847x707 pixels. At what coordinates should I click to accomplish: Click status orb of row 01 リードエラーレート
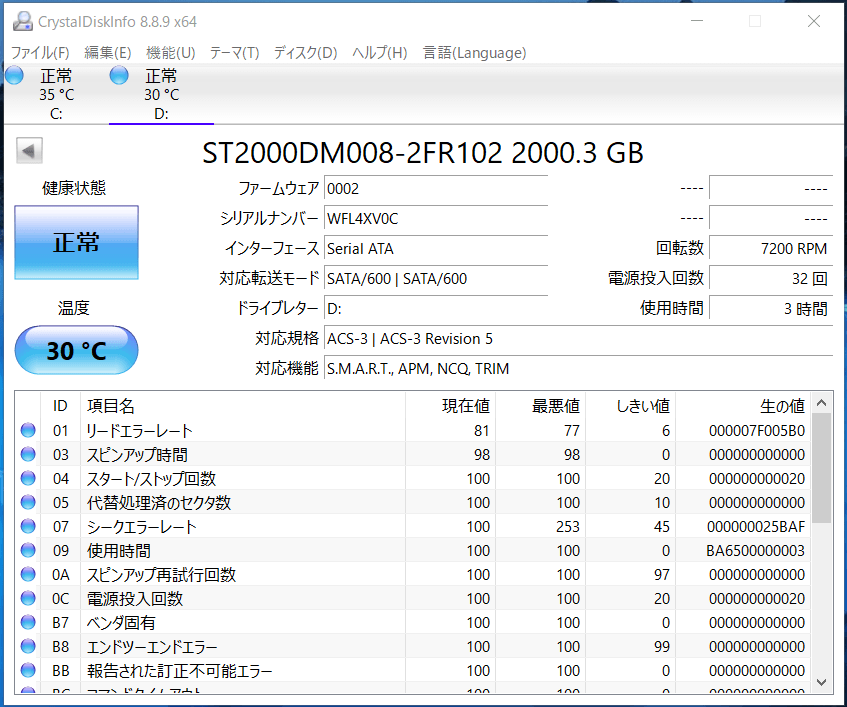pyautogui.click(x=28, y=430)
